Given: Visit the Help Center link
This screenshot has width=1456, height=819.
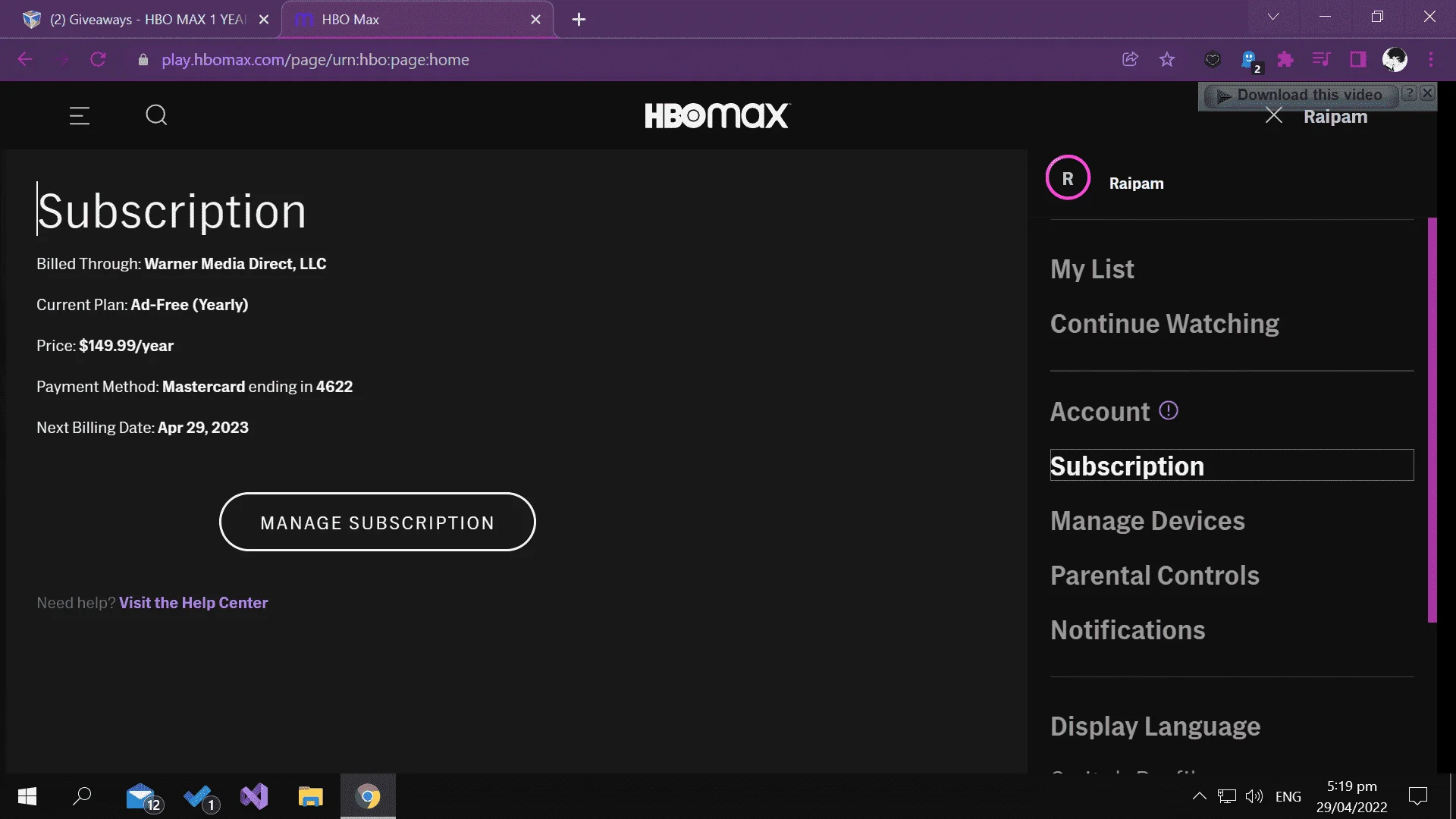Looking at the screenshot, I should [193, 603].
